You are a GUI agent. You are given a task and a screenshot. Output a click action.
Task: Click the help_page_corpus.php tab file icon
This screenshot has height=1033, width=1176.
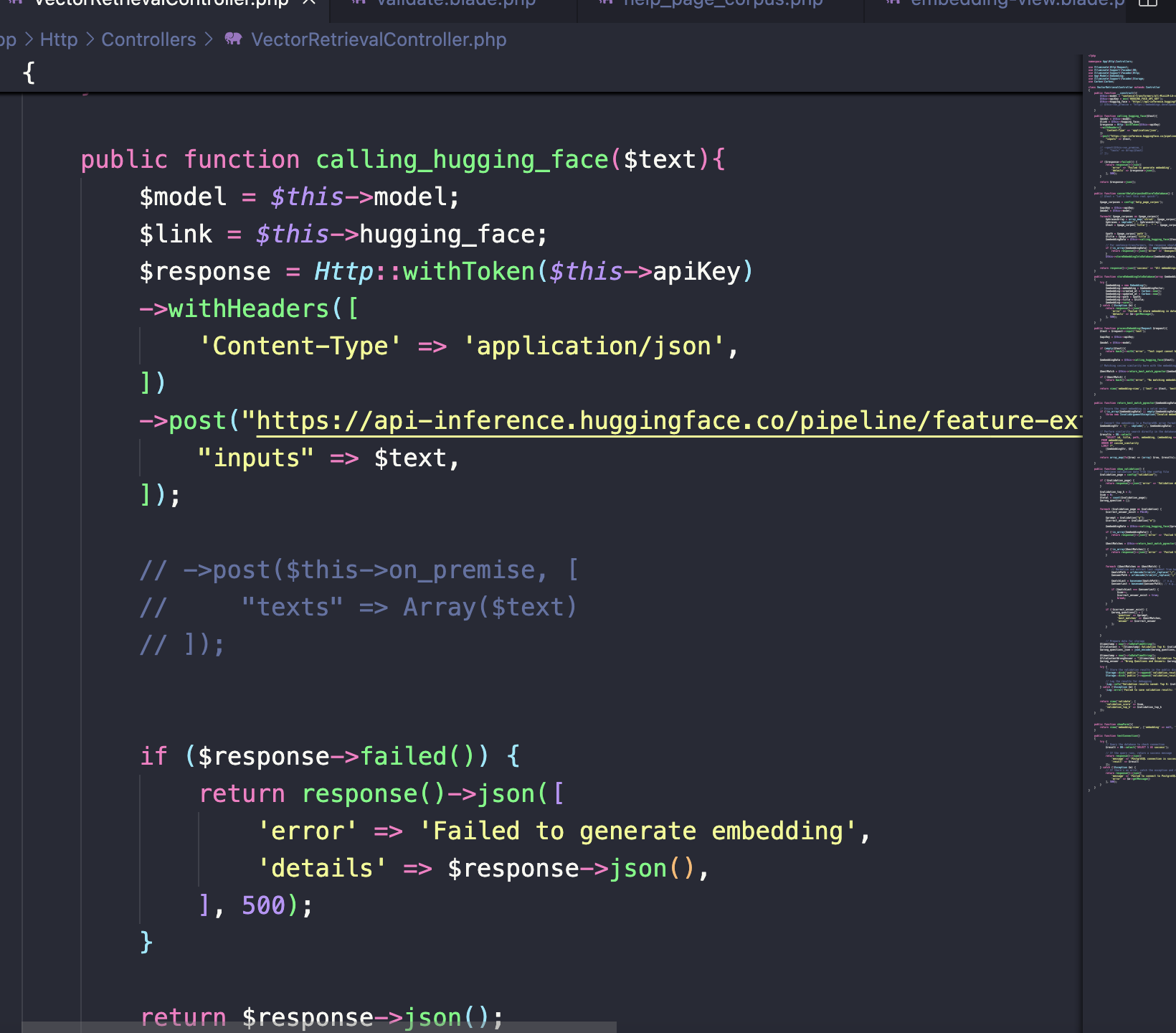pyautogui.click(x=606, y=3)
